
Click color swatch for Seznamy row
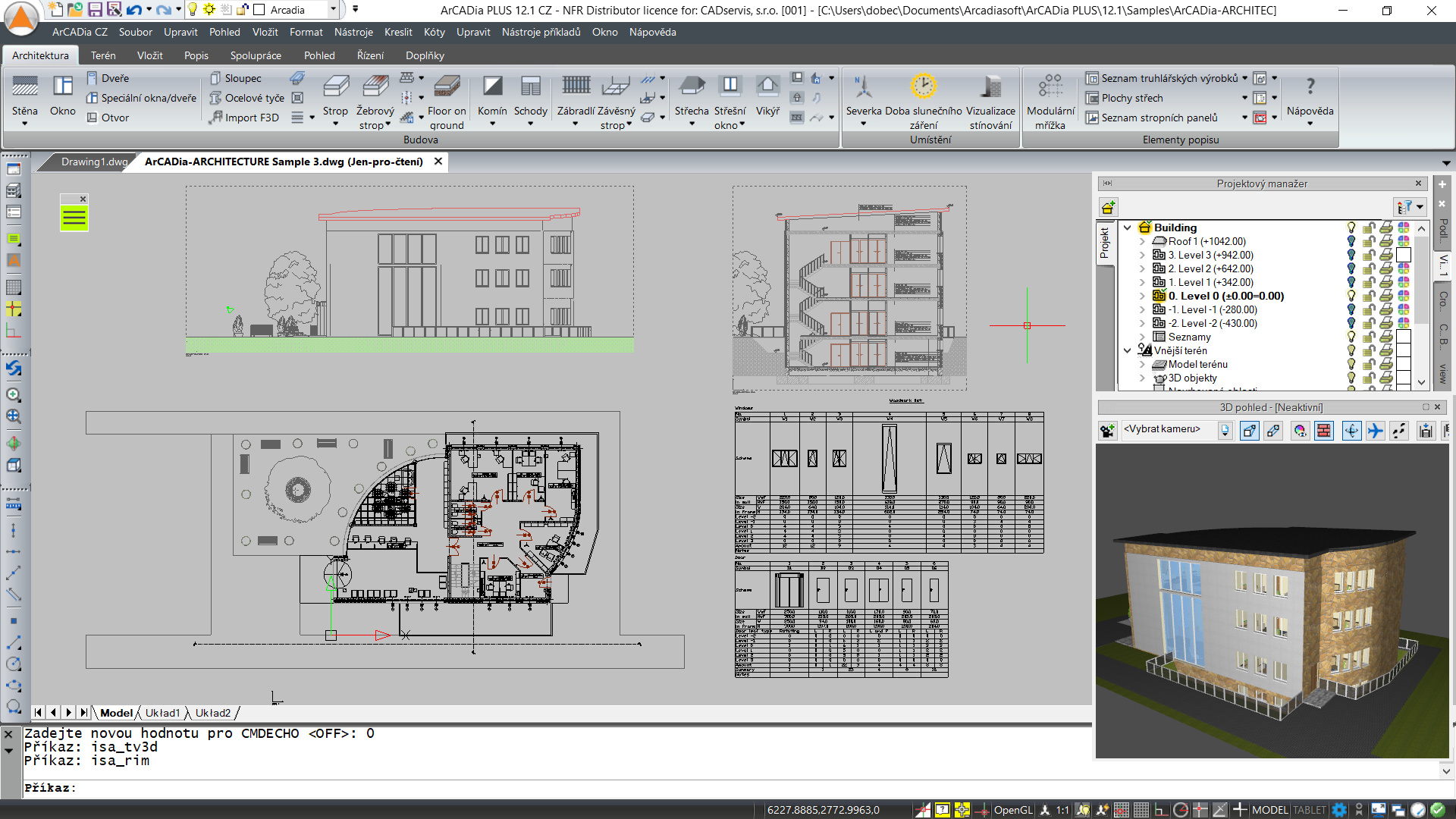(x=1404, y=337)
